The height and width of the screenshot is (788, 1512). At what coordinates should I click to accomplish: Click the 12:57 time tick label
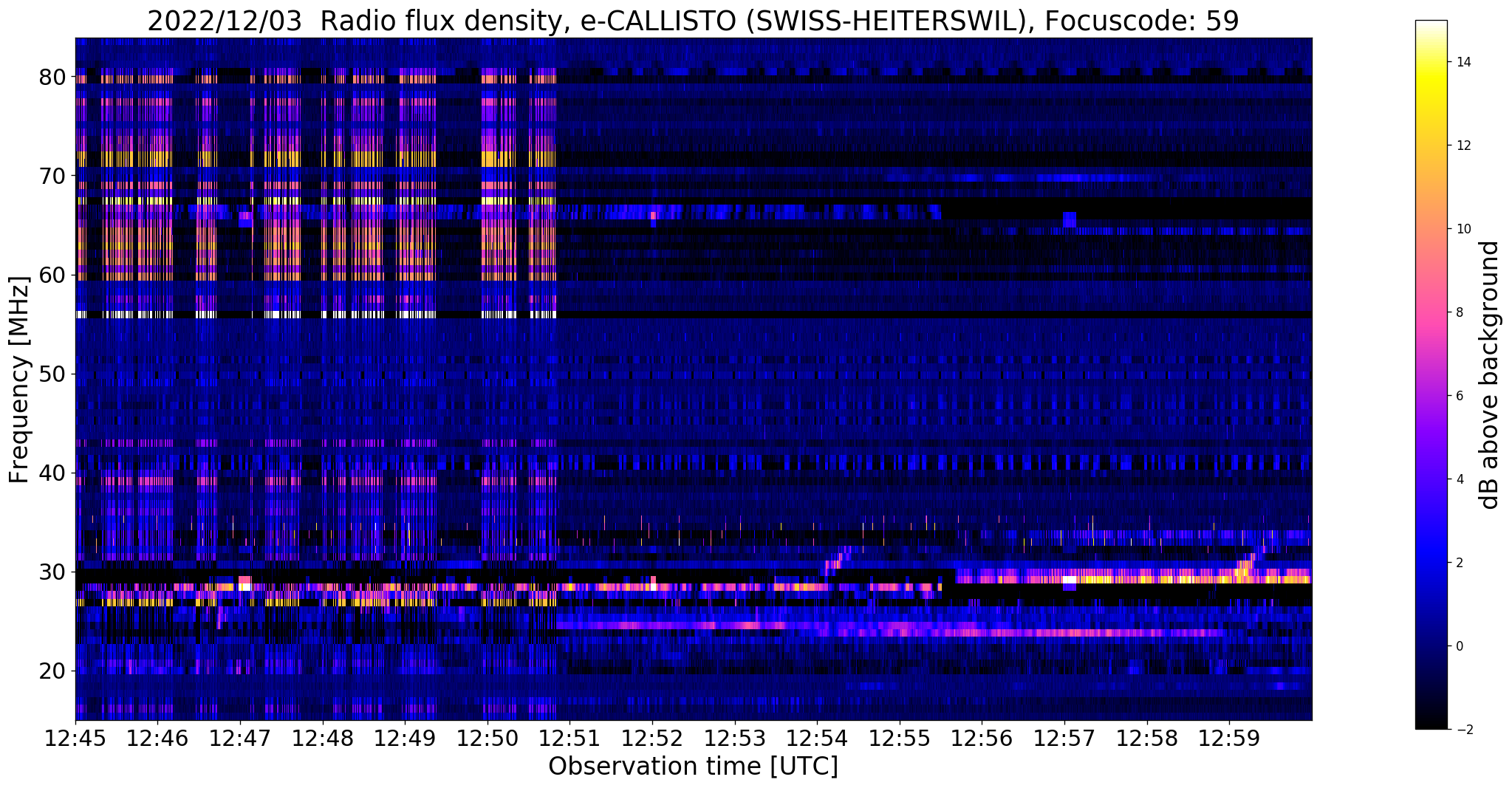point(1065,738)
